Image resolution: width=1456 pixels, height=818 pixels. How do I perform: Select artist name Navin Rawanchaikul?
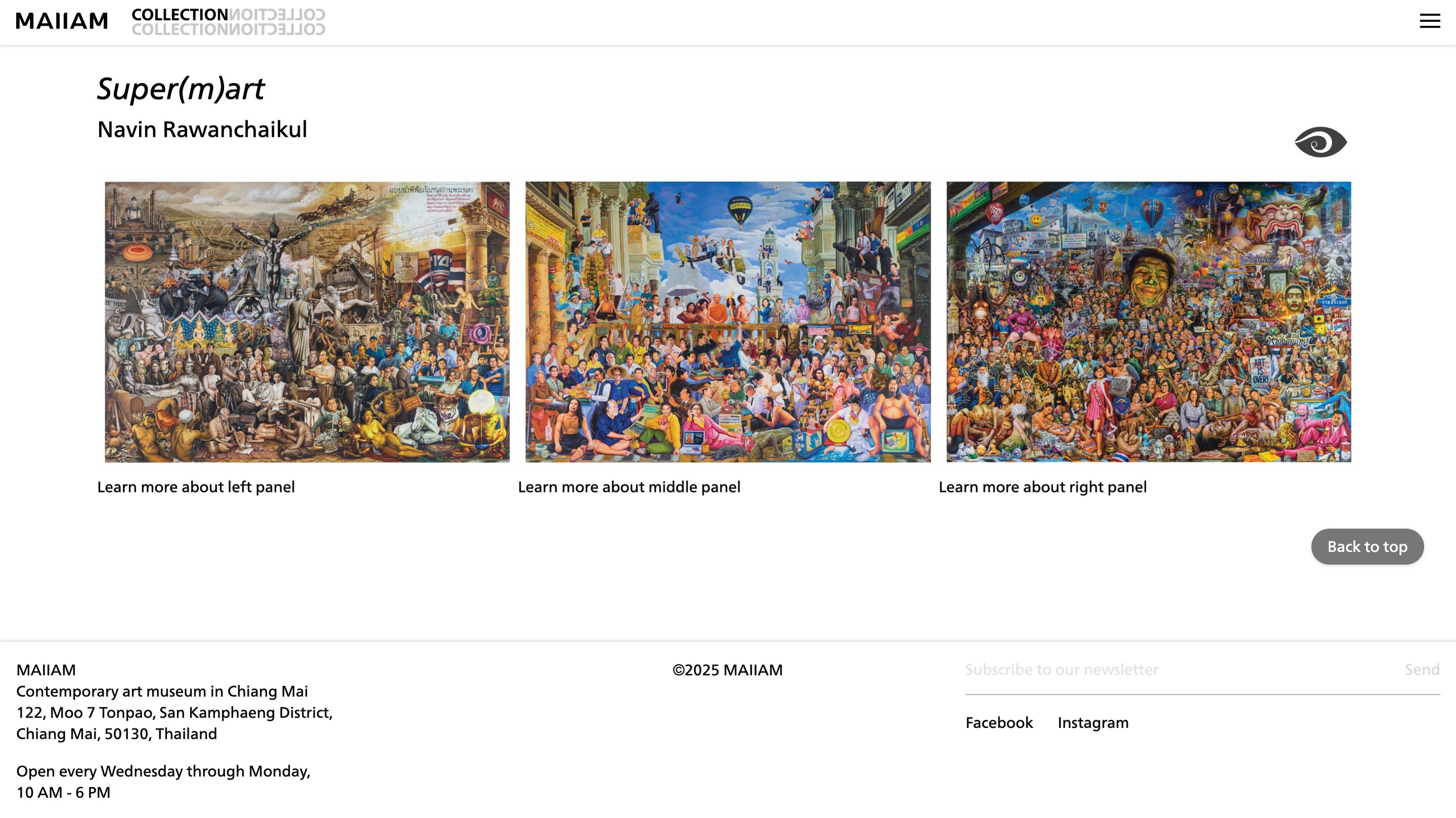(202, 129)
